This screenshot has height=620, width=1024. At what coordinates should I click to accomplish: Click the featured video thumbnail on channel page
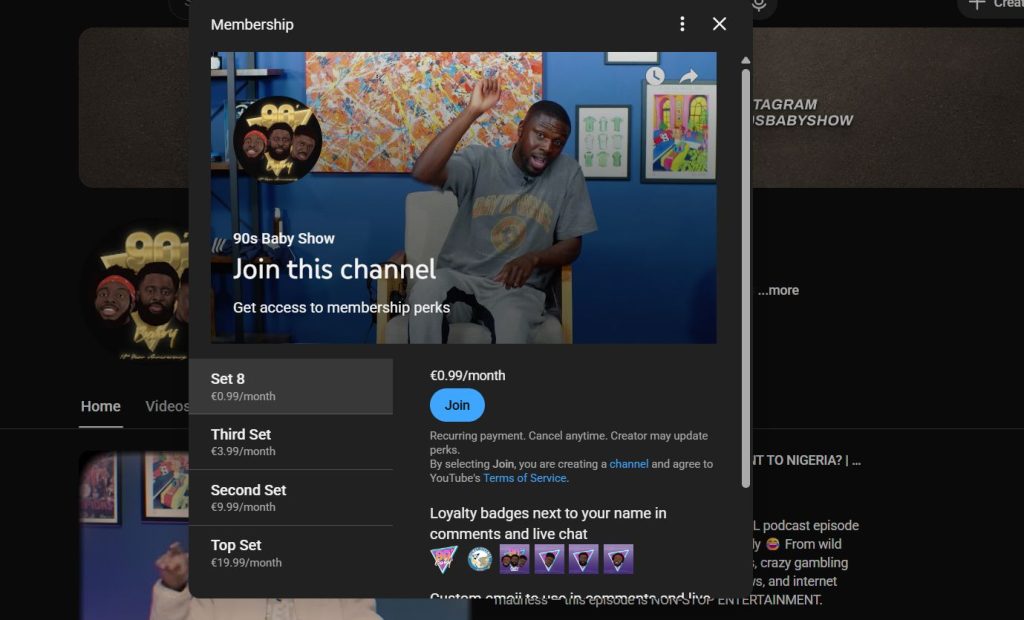135,535
